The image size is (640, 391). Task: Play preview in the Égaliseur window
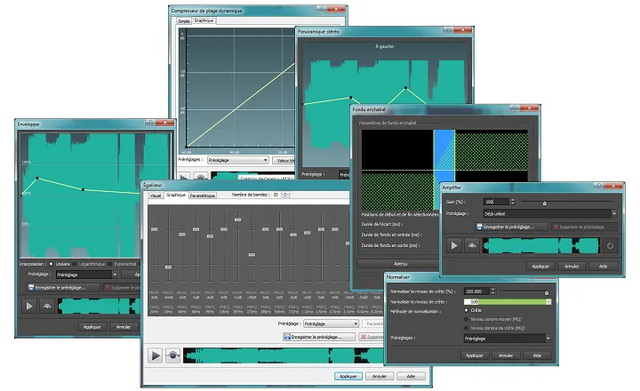point(156,355)
